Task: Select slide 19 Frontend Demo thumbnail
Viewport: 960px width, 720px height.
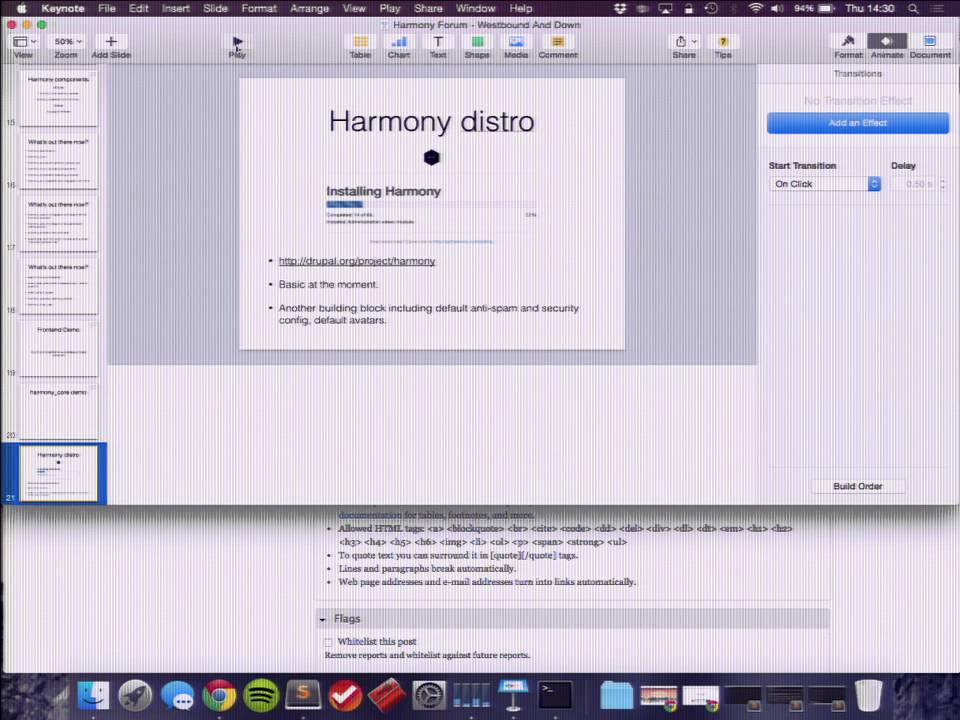Action: coord(58,349)
